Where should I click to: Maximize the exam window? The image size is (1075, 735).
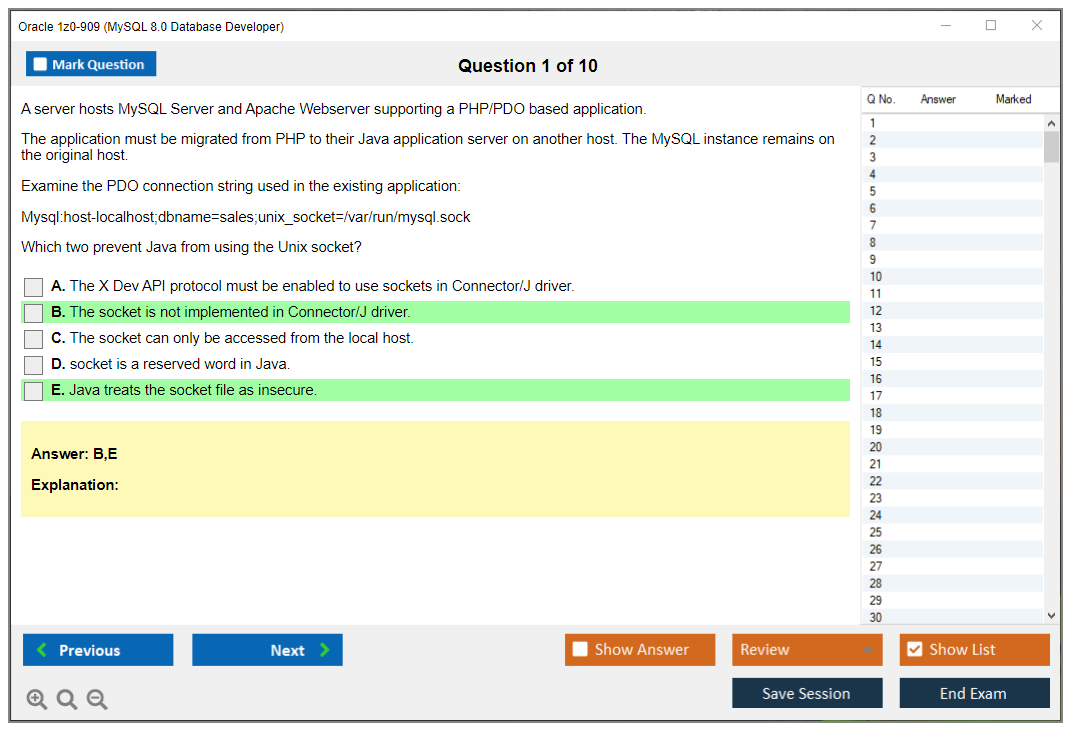point(991,25)
